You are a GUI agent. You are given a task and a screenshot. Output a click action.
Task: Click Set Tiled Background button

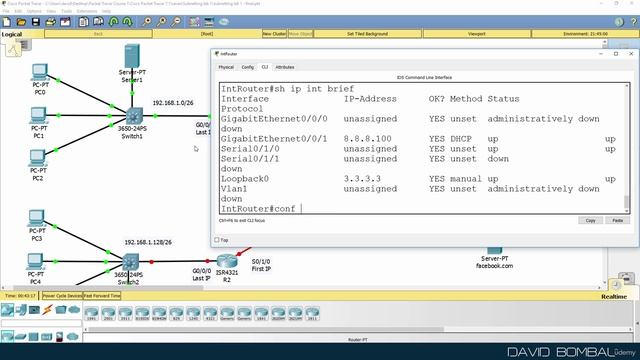pos(367,34)
